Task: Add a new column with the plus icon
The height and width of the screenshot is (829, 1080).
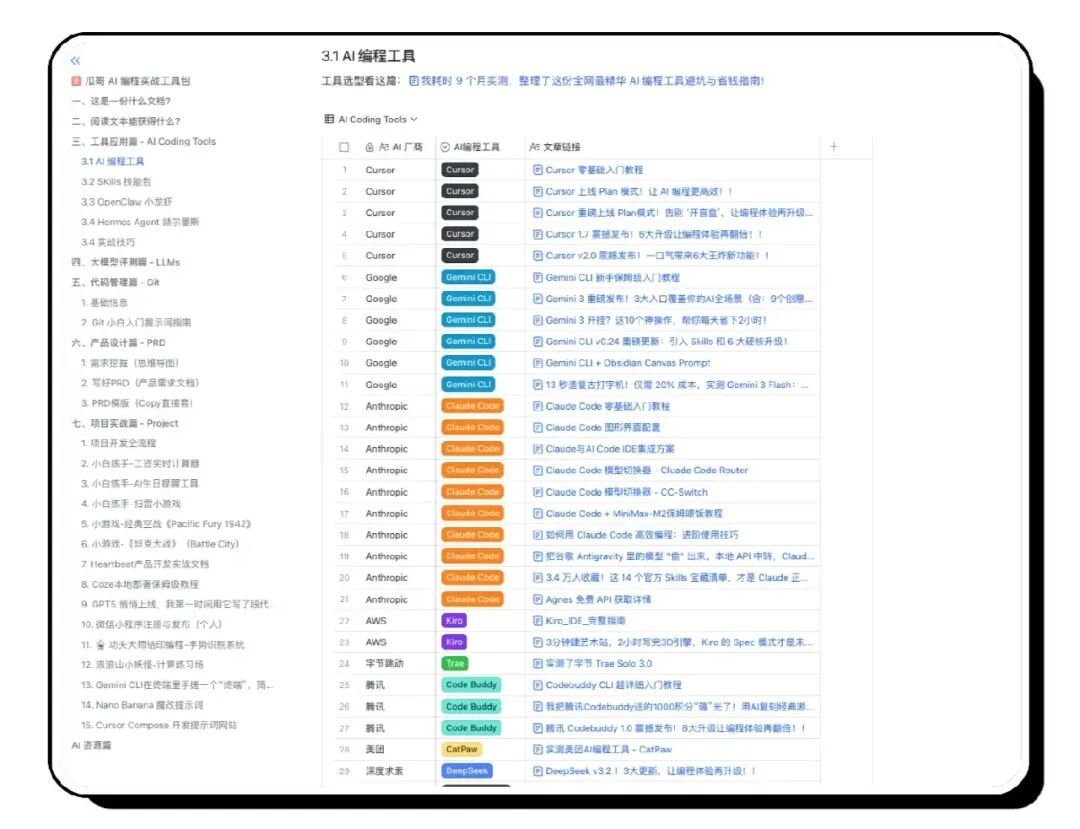Action: point(834,146)
